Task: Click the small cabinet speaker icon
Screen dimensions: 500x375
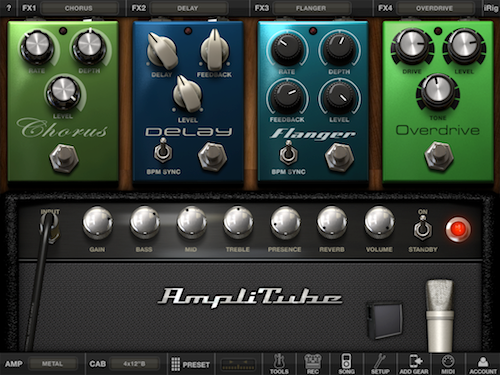Action: coord(385,321)
